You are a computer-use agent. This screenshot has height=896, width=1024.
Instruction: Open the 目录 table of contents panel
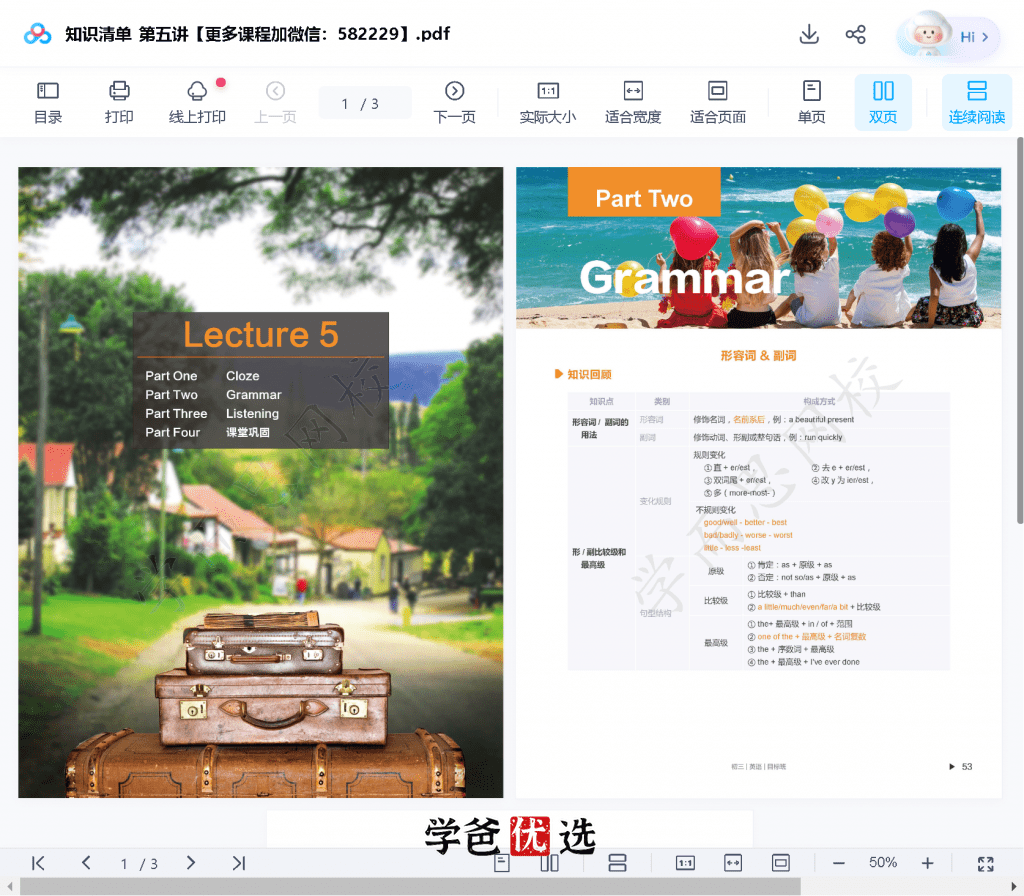[x=48, y=103]
